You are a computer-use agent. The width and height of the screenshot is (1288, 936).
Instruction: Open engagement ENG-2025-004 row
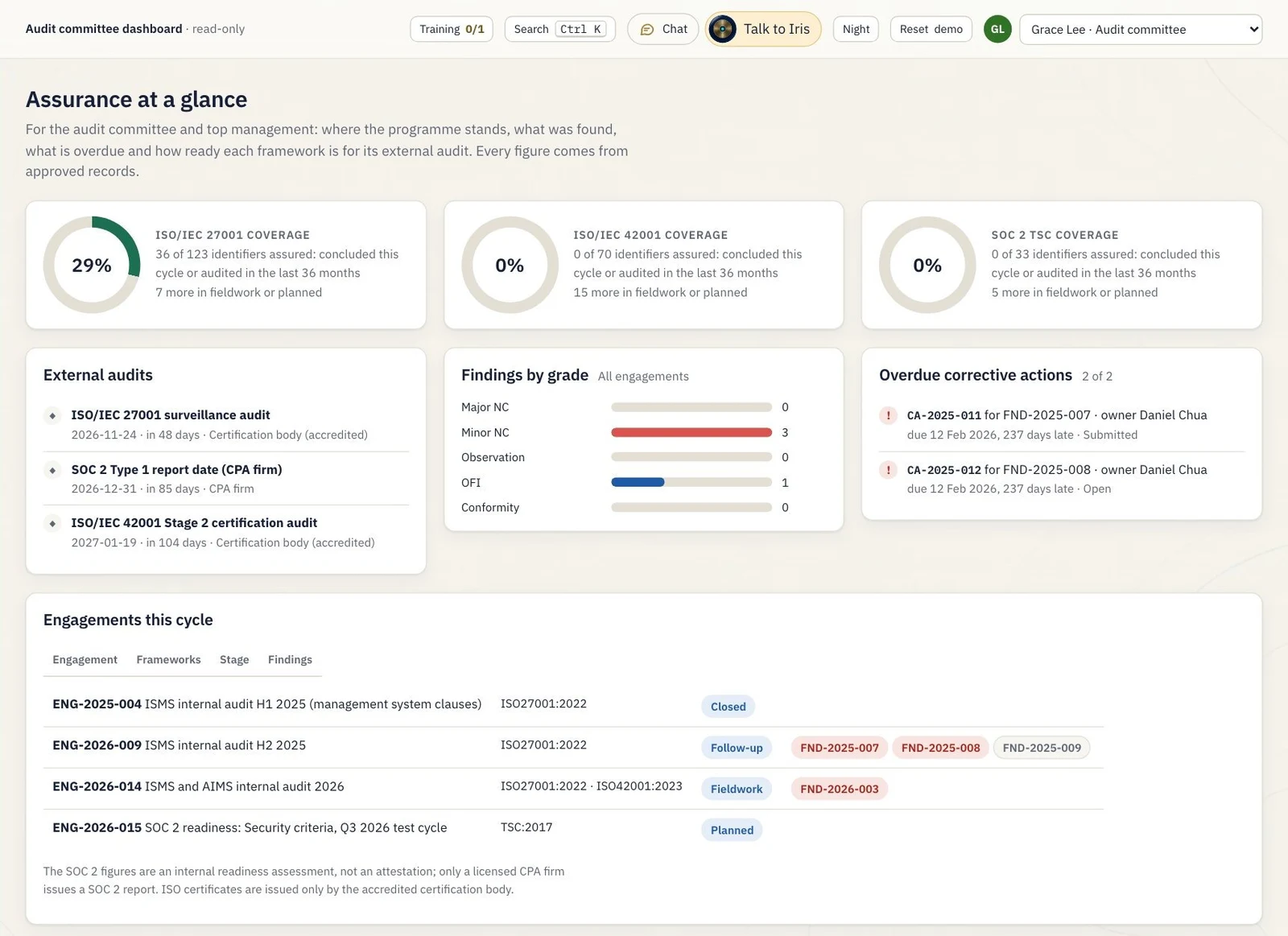tap(573, 706)
